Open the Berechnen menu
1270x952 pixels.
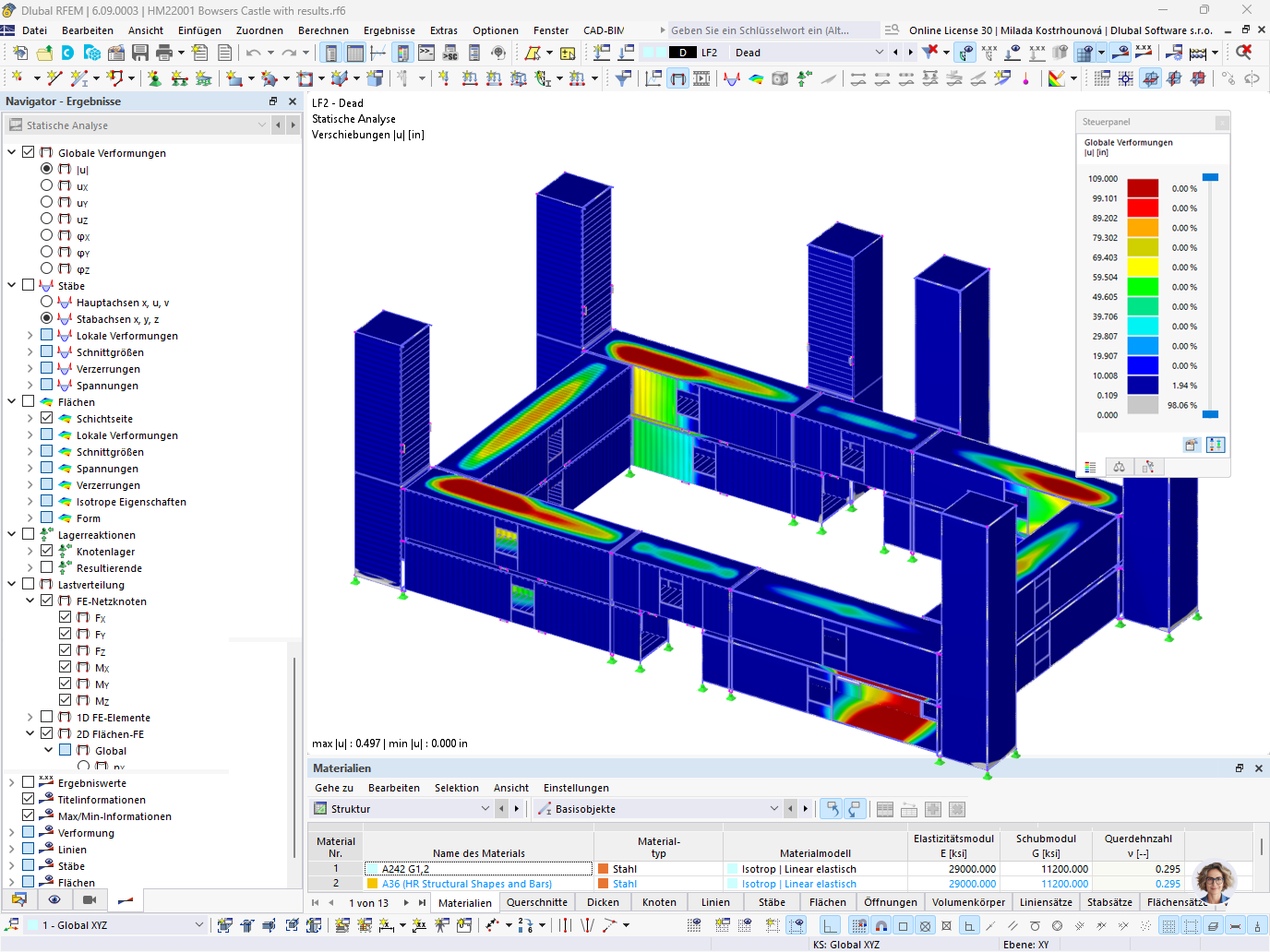(x=323, y=30)
